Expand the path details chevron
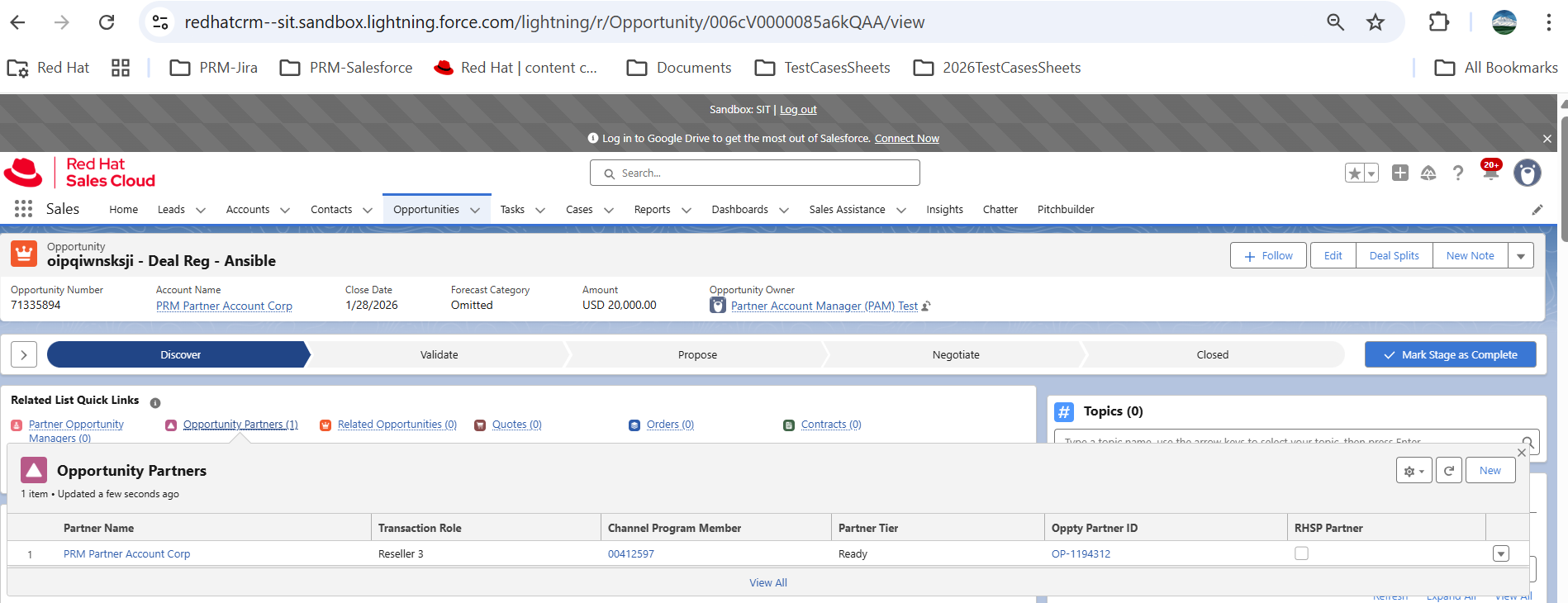Viewport: 1568px width, 603px height. point(24,354)
